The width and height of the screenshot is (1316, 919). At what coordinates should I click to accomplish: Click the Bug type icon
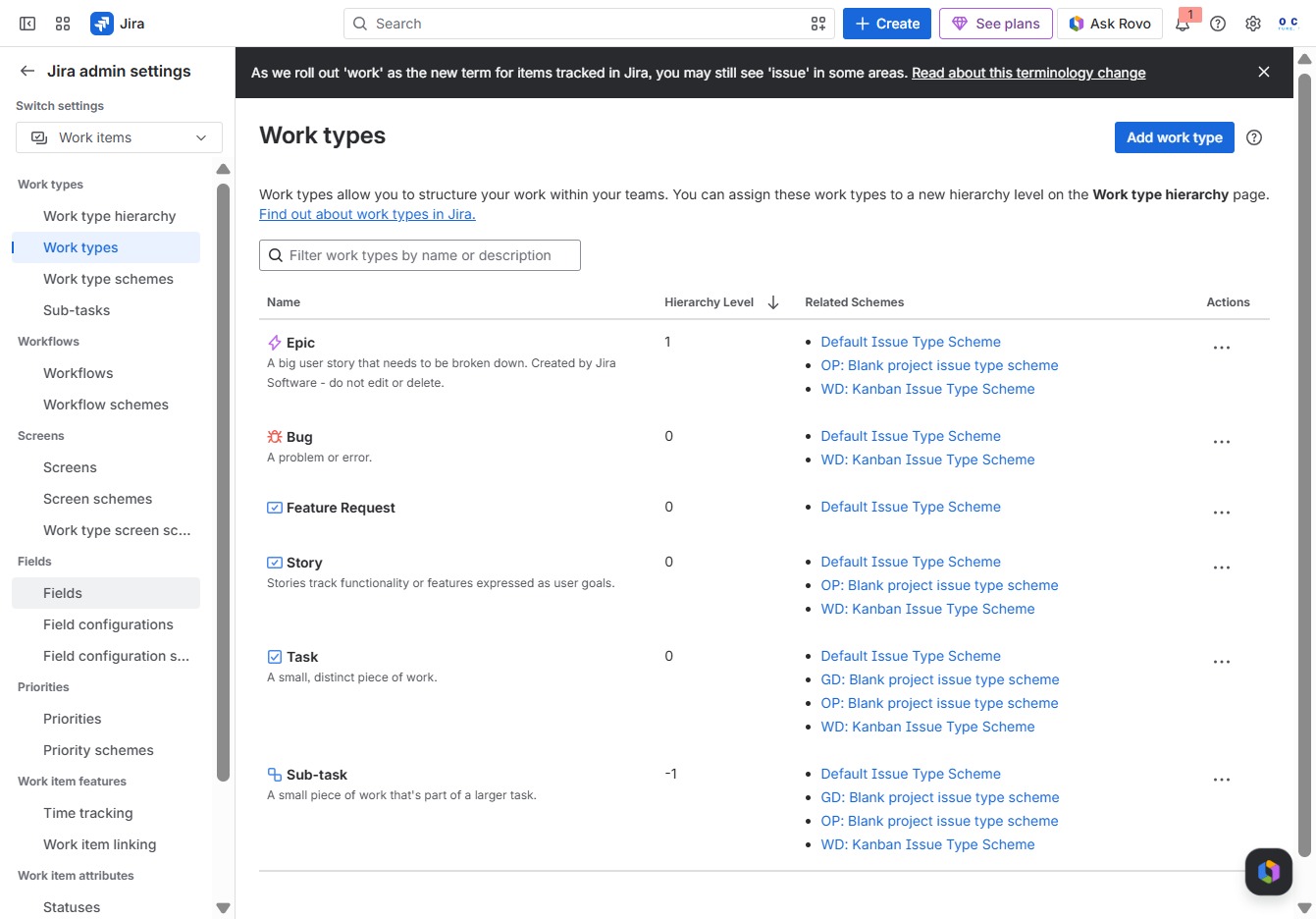(x=275, y=437)
